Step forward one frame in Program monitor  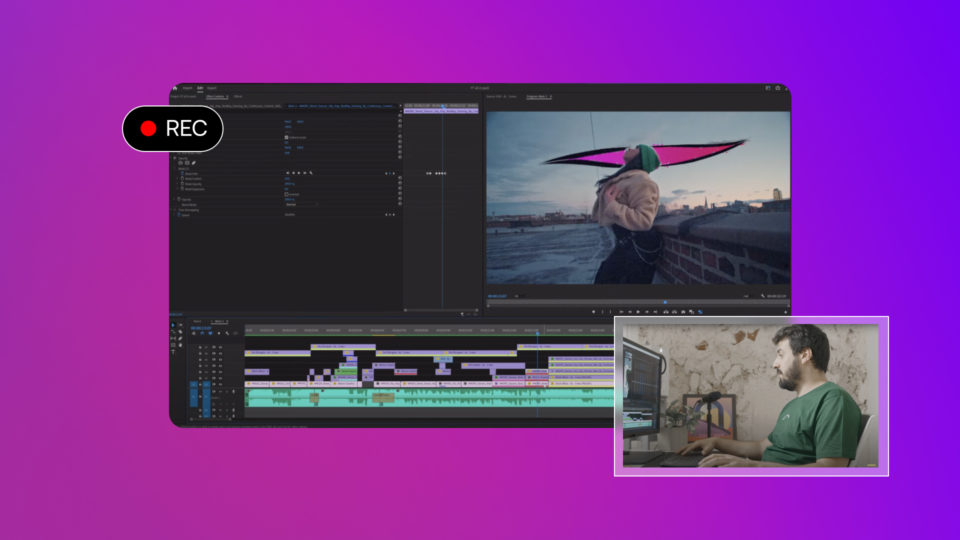click(647, 312)
